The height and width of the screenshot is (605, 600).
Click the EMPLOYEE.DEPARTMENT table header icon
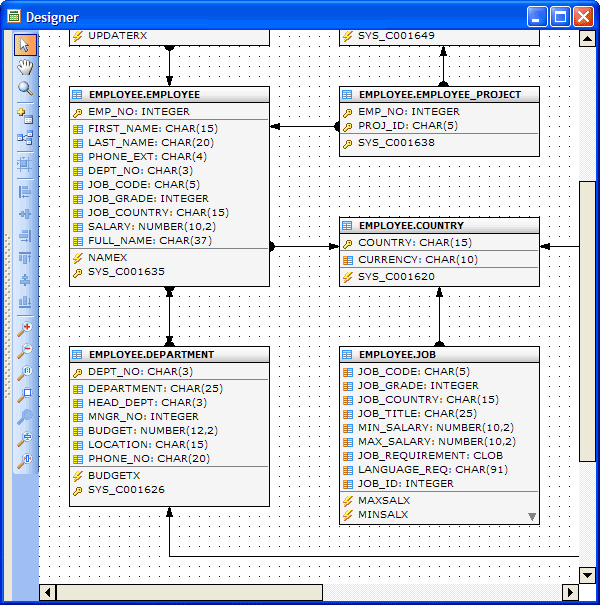[77, 354]
